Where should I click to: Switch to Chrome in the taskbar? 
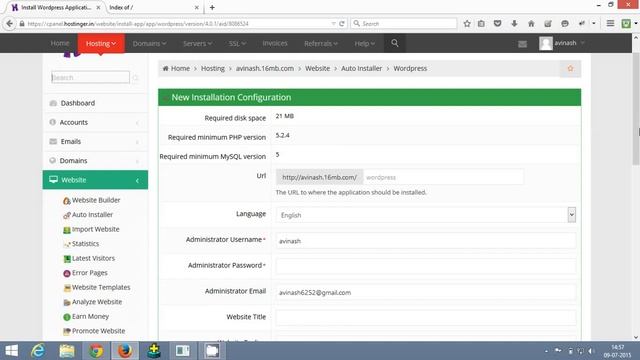96,351
